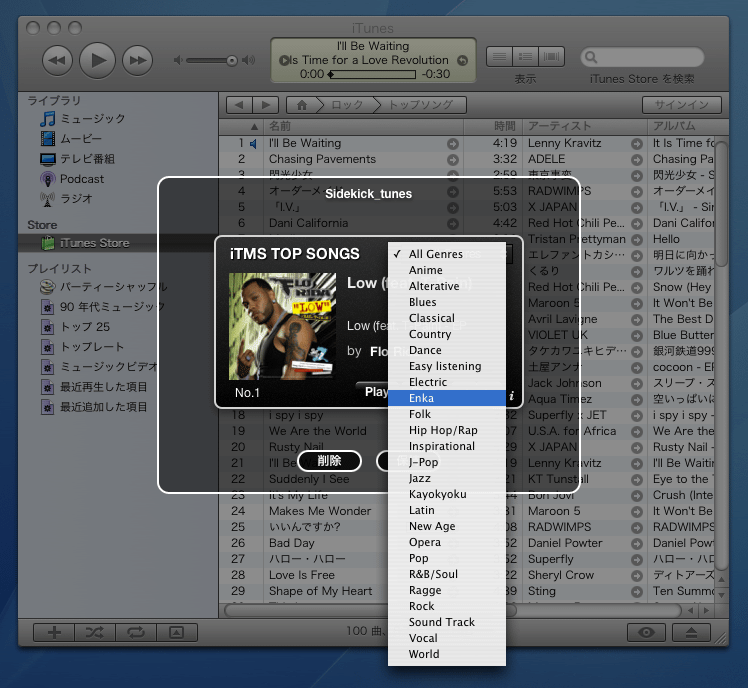Screen dimensions: 748x688
Task: Toggle artwork viewer panel button
Action: click(x=175, y=632)
